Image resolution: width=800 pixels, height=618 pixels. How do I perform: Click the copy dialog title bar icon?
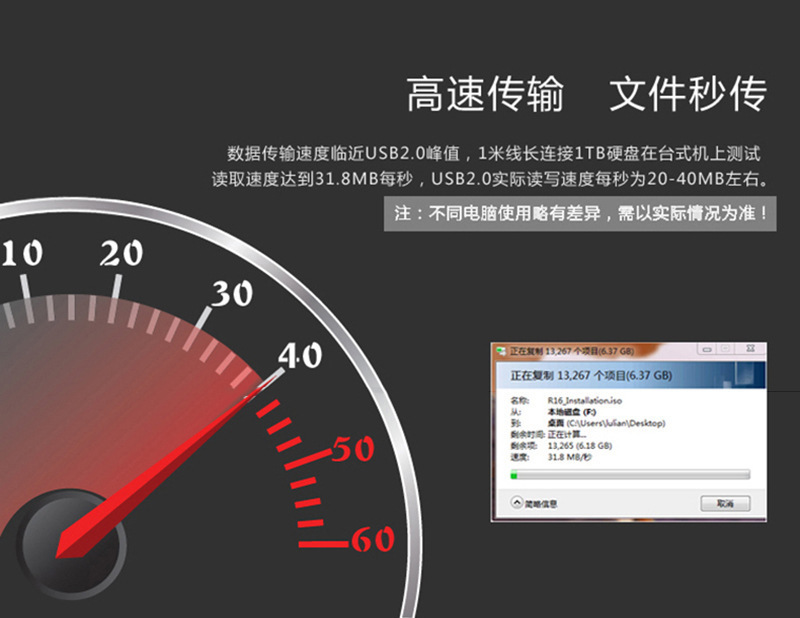(502, 351)
